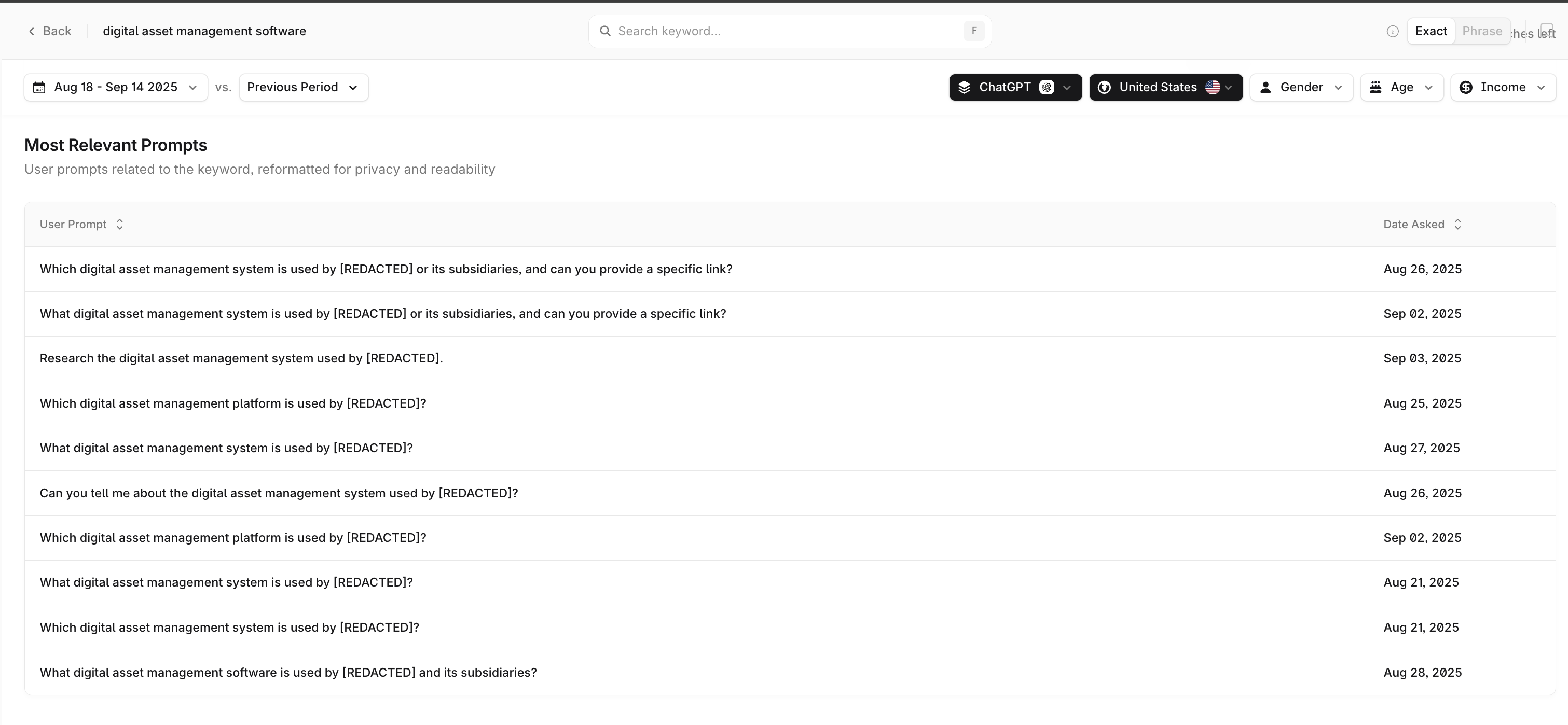The image size is (1568, 725).
Task: Click the back chevron arrow icon
Action: [32, 31]
